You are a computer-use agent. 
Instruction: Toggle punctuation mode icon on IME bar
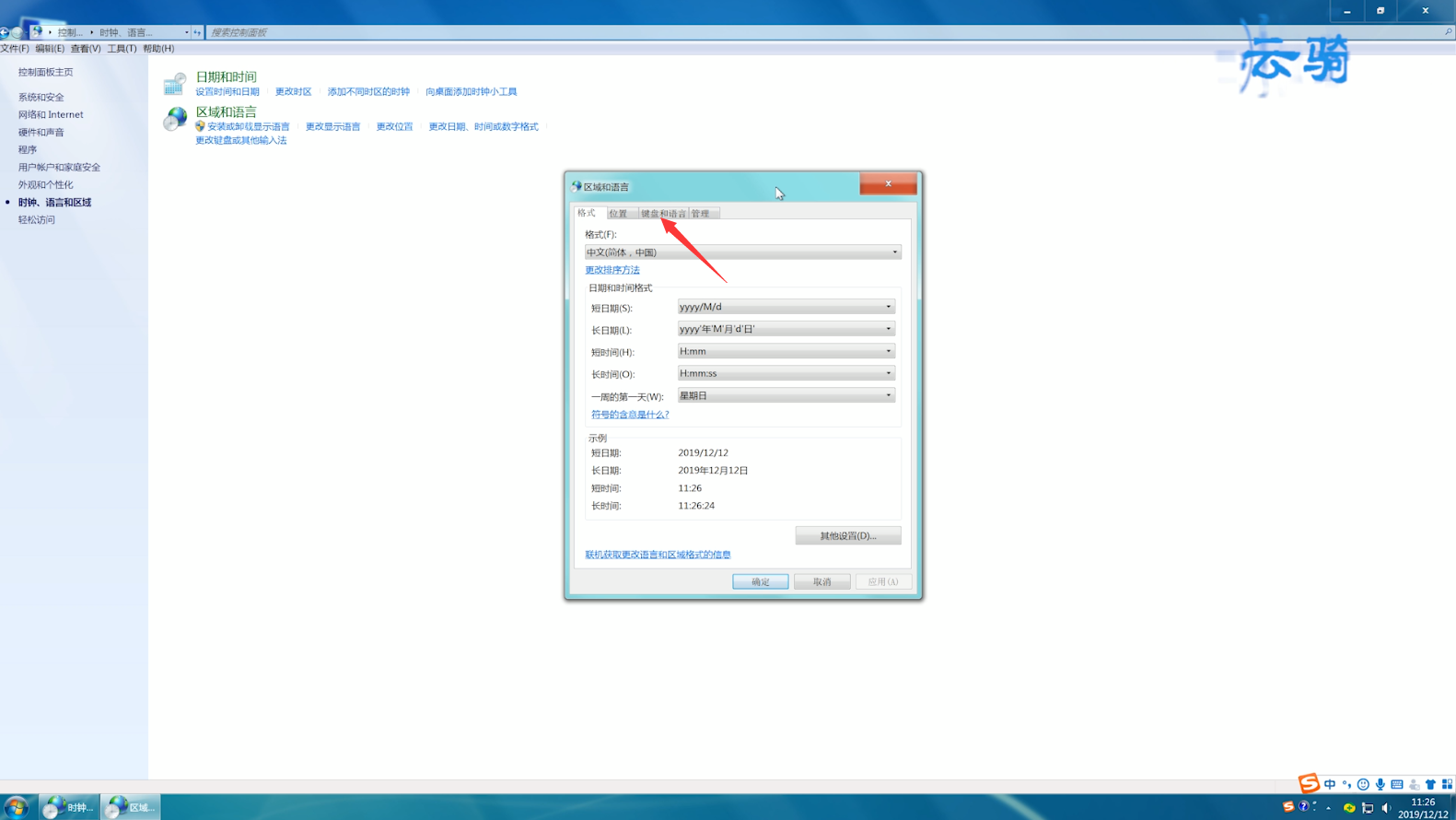click(1346, 784)
